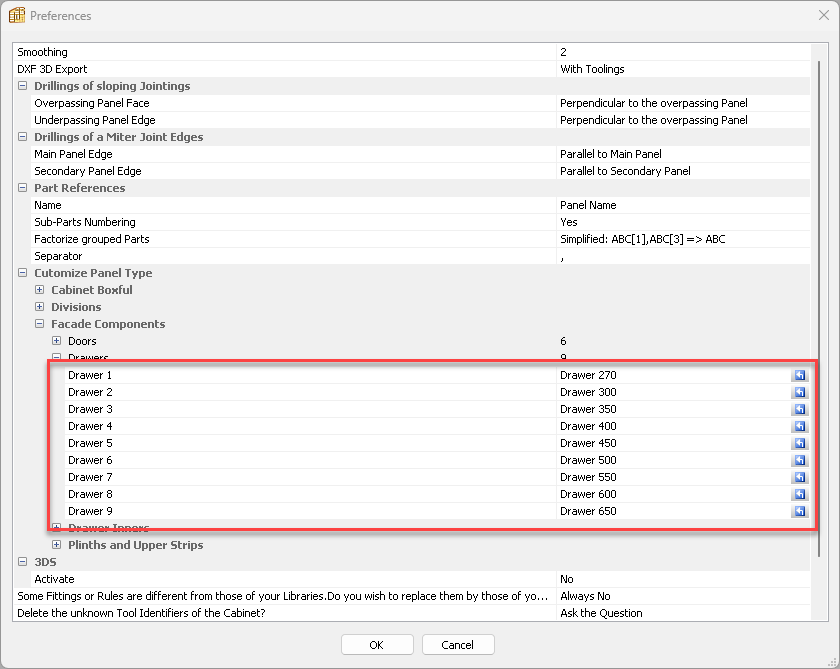Click the reset icon for Drawer 3
This screenshot has height=669, width=840.
click(799, 410)
